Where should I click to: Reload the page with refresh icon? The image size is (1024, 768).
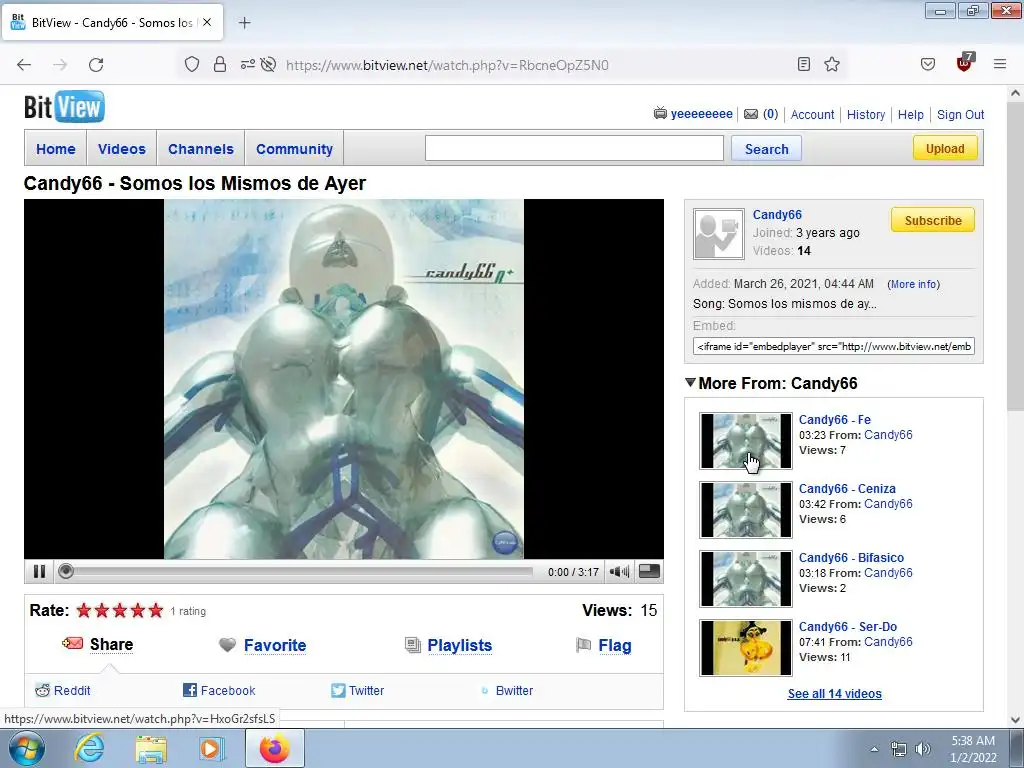[96, 65]
